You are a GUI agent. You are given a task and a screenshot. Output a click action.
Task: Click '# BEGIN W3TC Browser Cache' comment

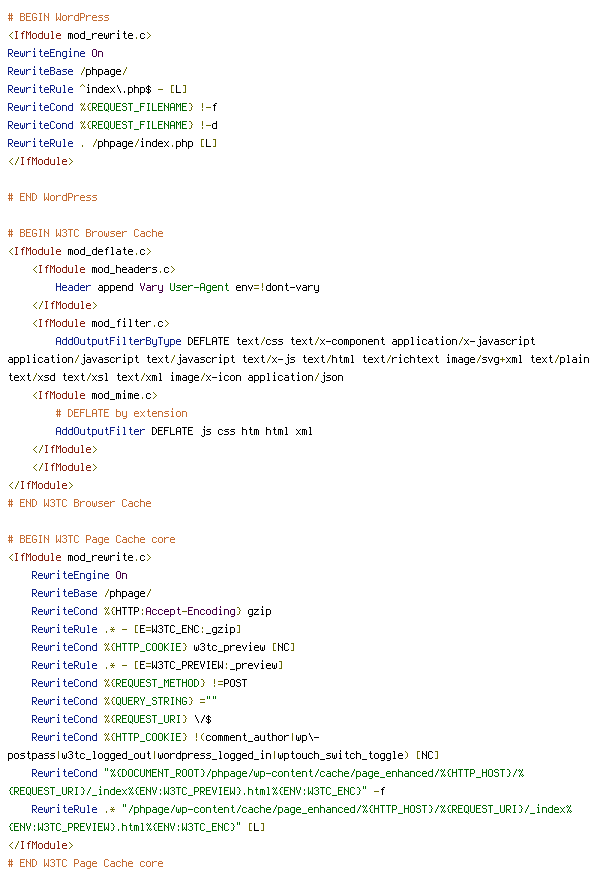point(85,233)
